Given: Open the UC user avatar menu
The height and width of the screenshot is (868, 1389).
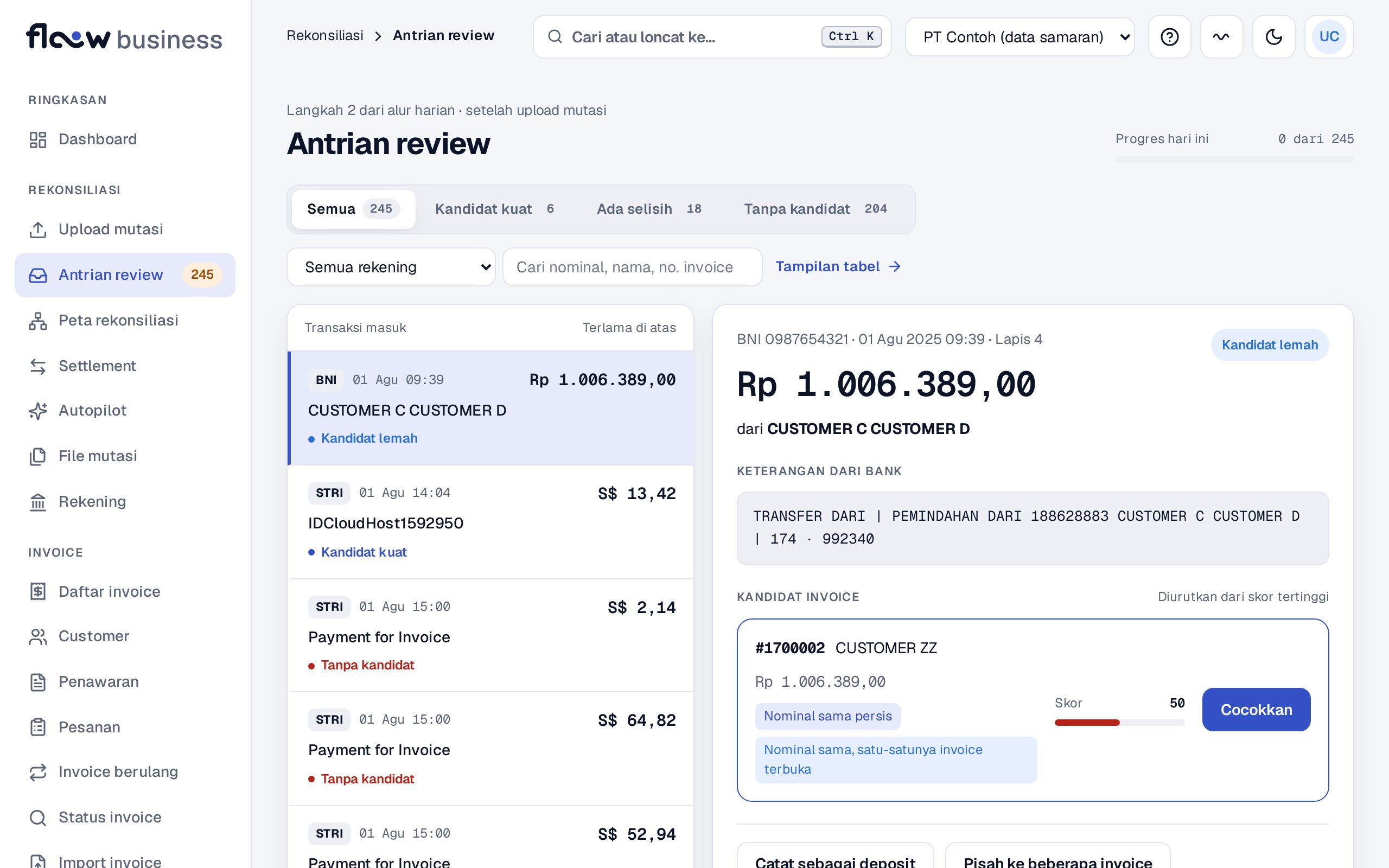Looking at the screenshot, I should click(x=1329, y=37).
